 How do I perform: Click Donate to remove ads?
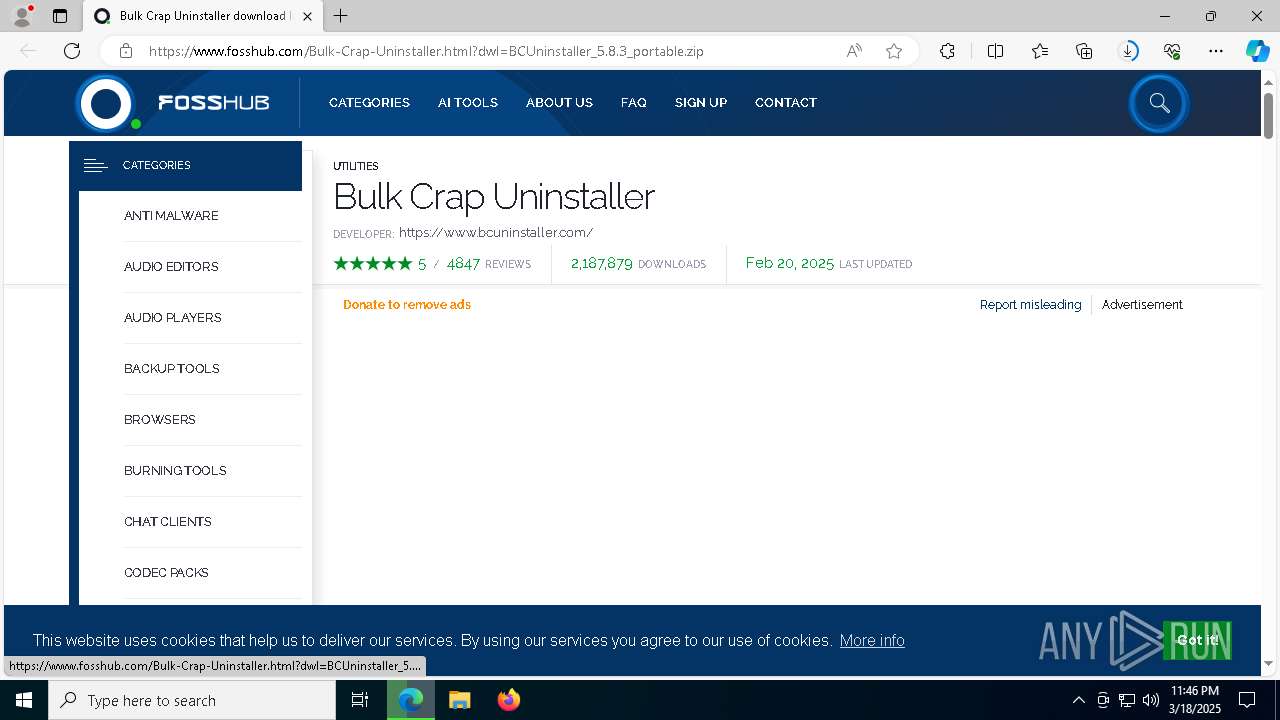(x=407, y=305)
